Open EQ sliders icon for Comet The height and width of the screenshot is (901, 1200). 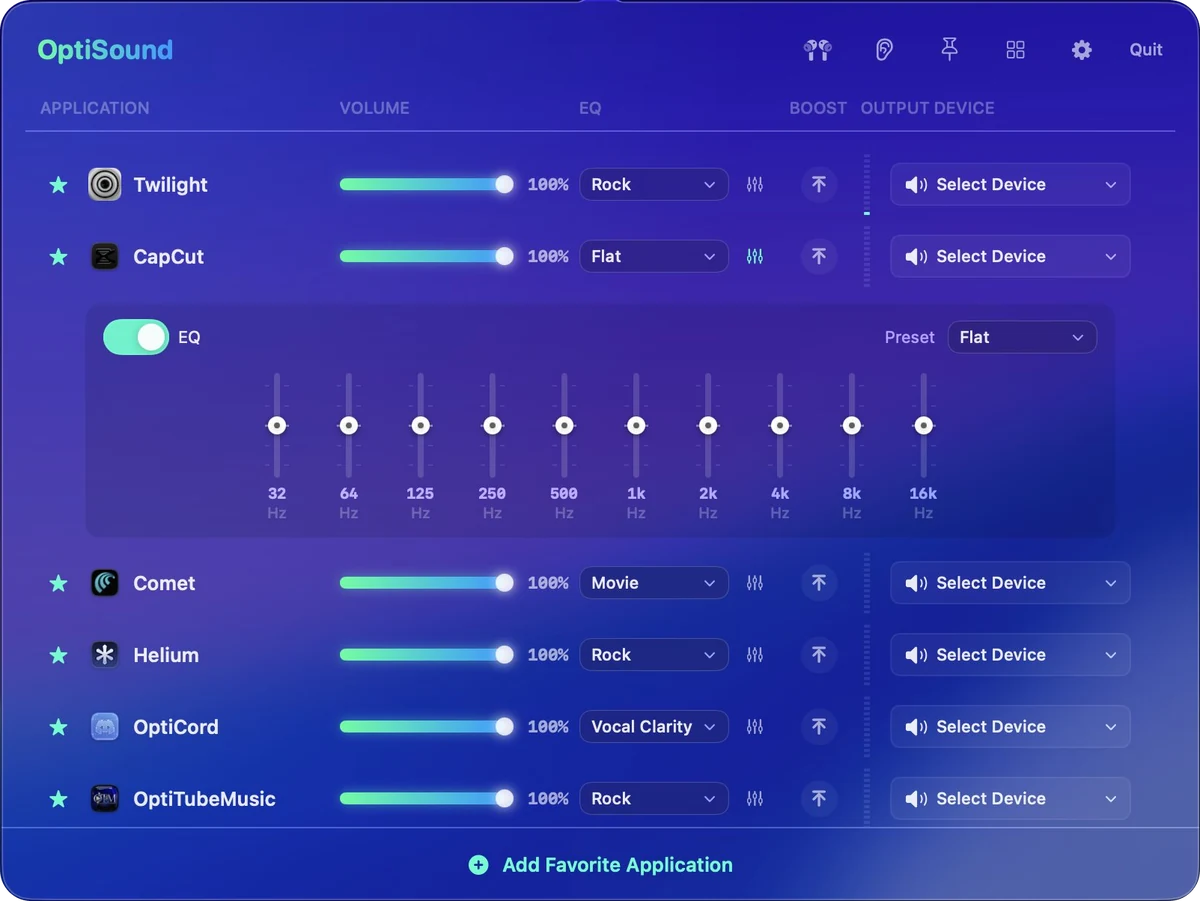click(x=755, y=583)
